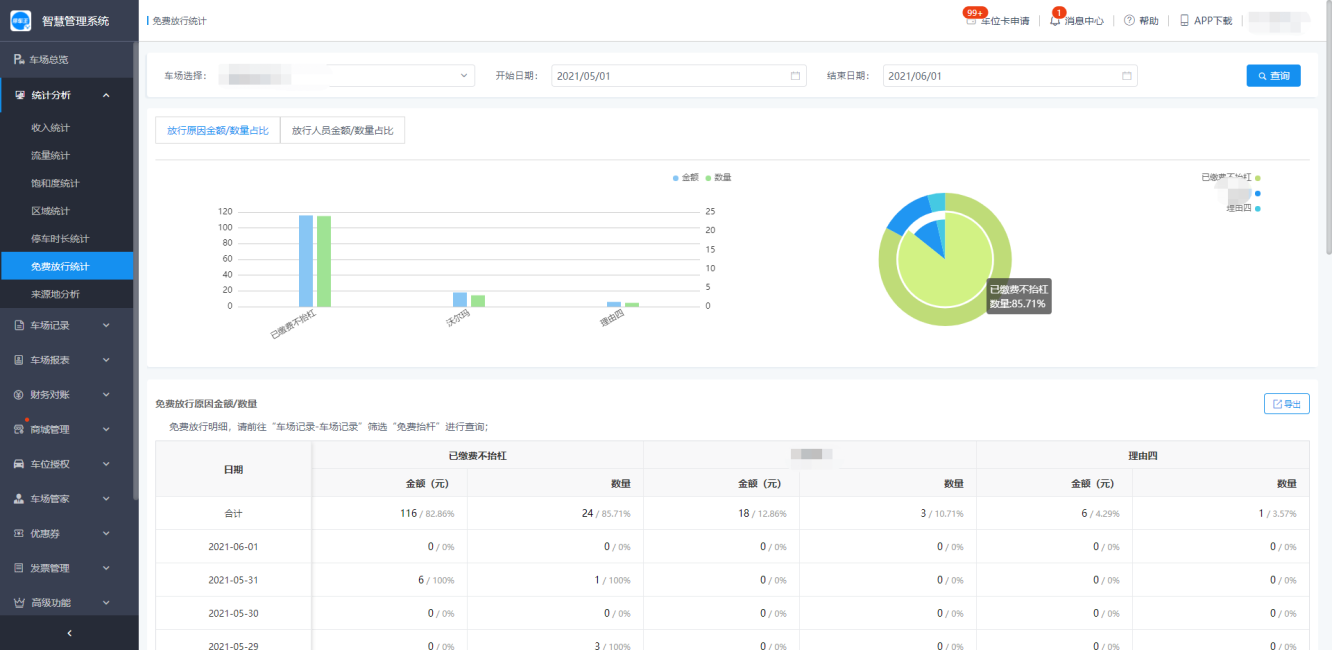Click the 车场总览 parking icon
The image size is (1332, 650).
(19, 60)
